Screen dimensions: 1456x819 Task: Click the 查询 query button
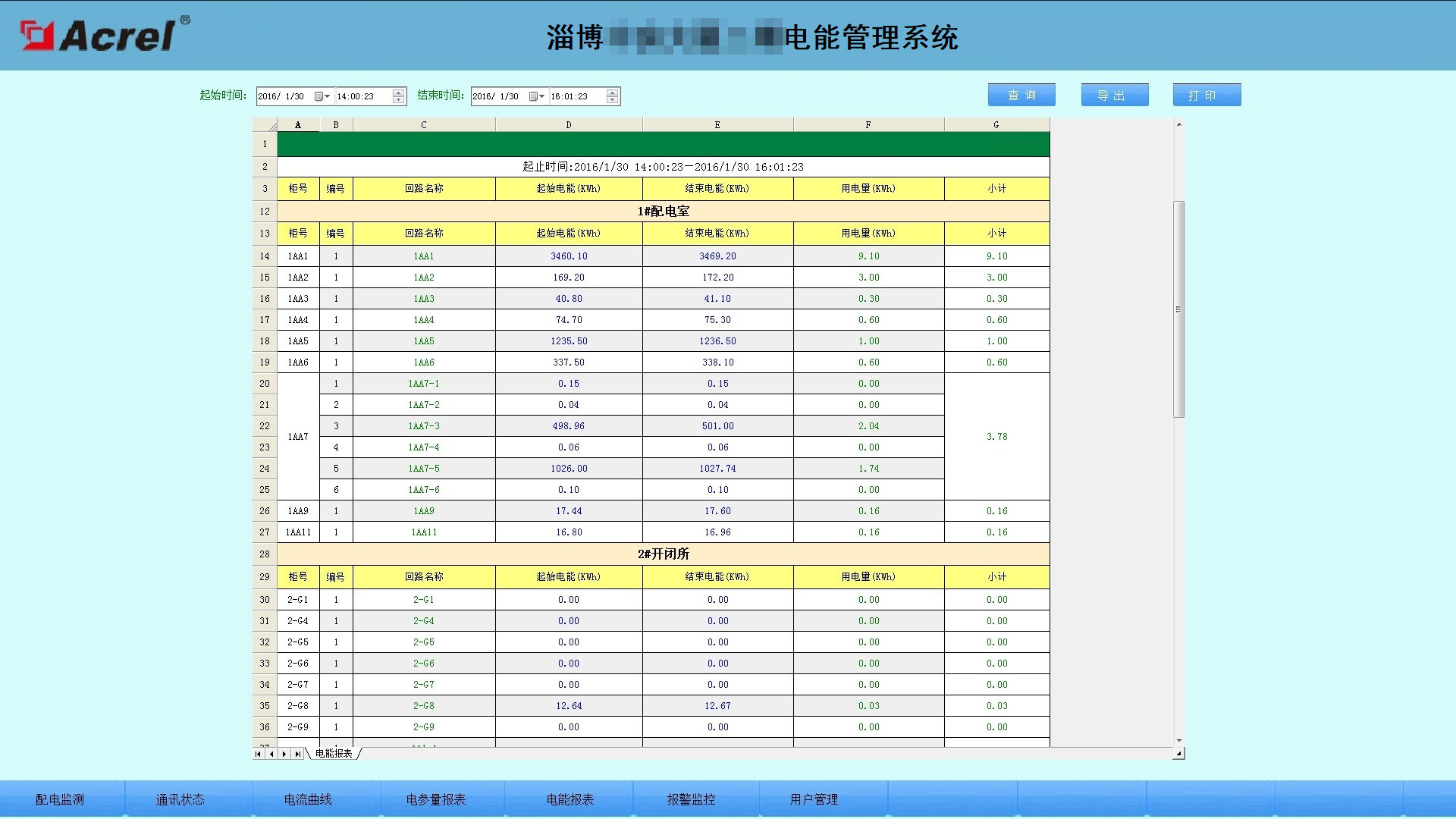(1021, 95)
